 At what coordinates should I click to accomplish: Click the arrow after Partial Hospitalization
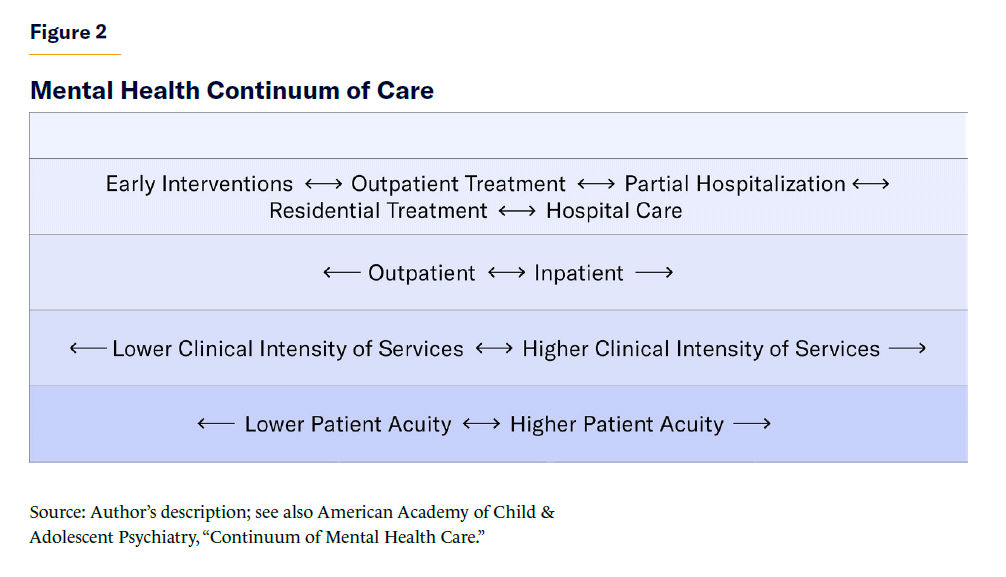click(870, 184)
